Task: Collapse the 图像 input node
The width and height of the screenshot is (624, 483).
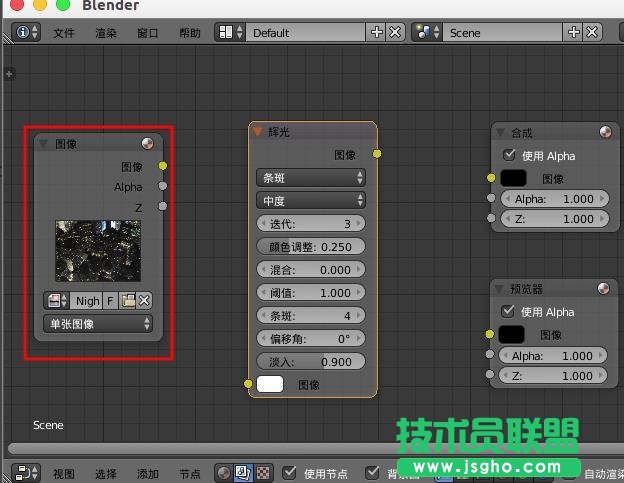Action: tap(43, 144)
